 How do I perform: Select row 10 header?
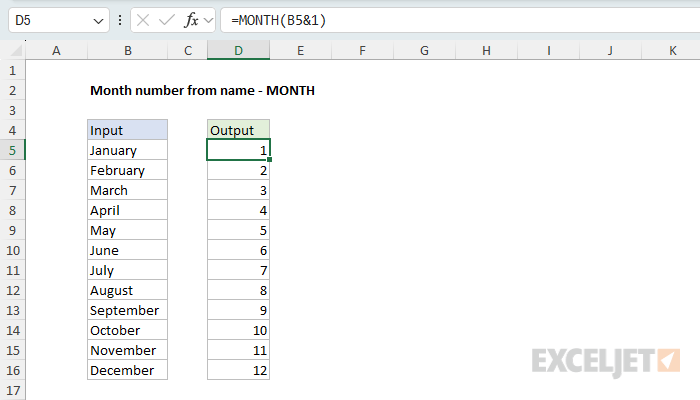click(12, 250)
